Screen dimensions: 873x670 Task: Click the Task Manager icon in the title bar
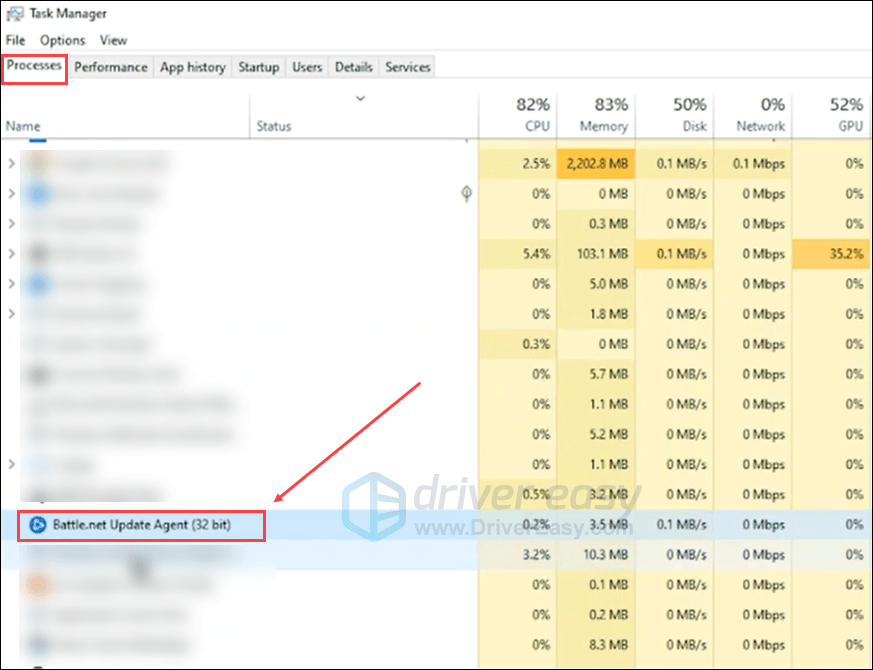tap(14, 13)
